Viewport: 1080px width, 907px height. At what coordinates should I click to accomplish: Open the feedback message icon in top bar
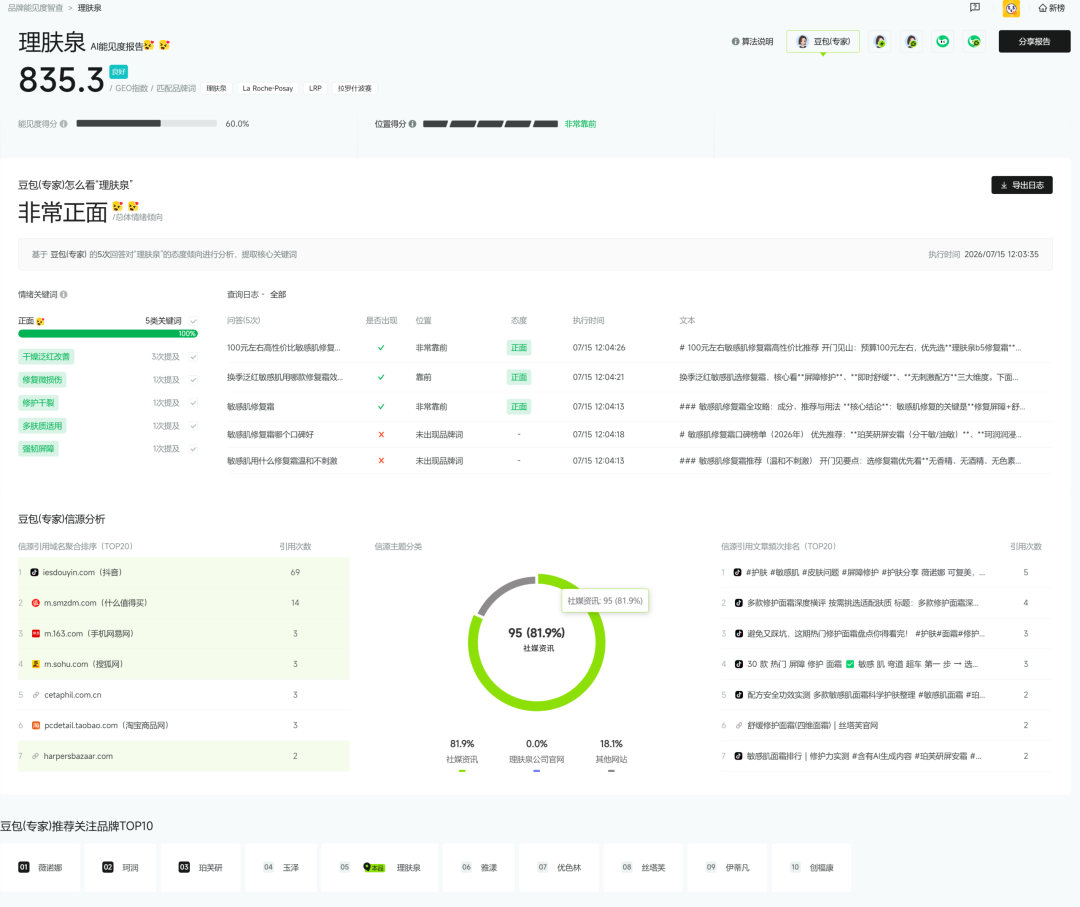pos(975,8)
